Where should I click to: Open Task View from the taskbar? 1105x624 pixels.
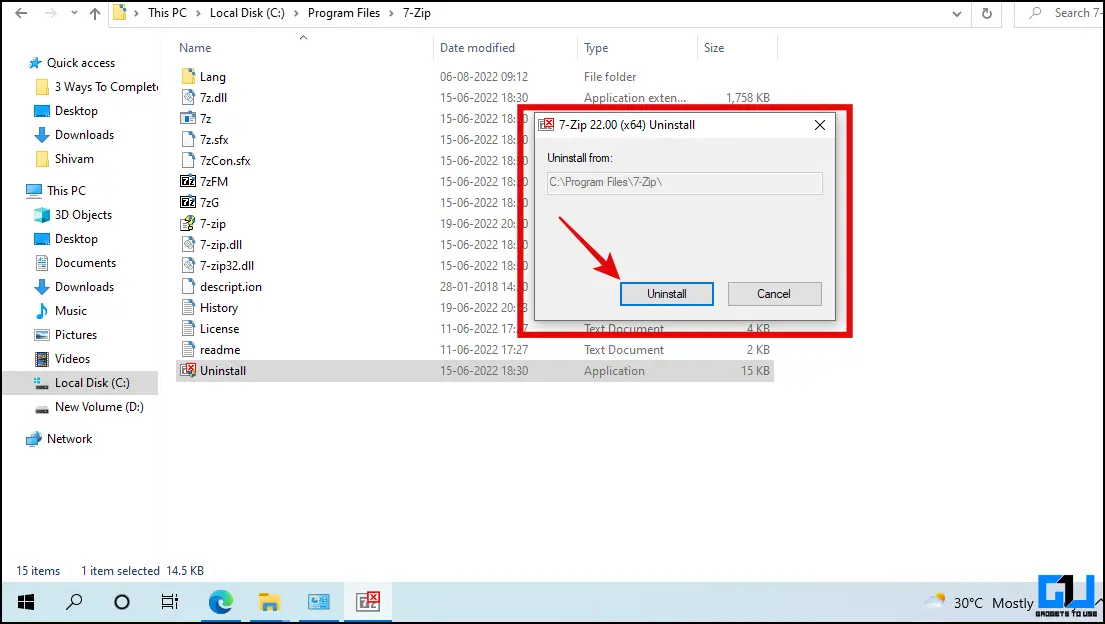[170, 602]
